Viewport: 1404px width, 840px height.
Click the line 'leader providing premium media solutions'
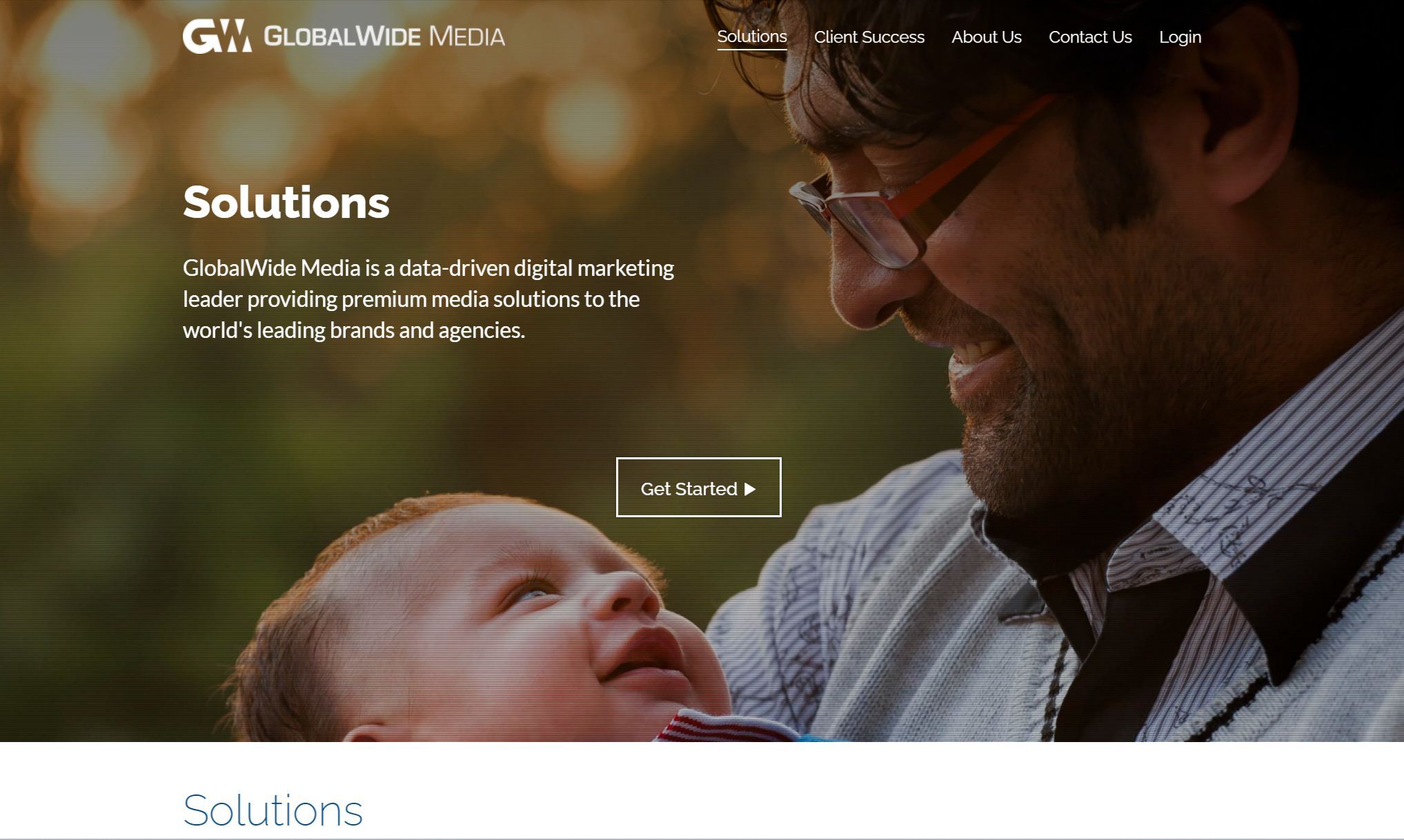tap(411, 299)
